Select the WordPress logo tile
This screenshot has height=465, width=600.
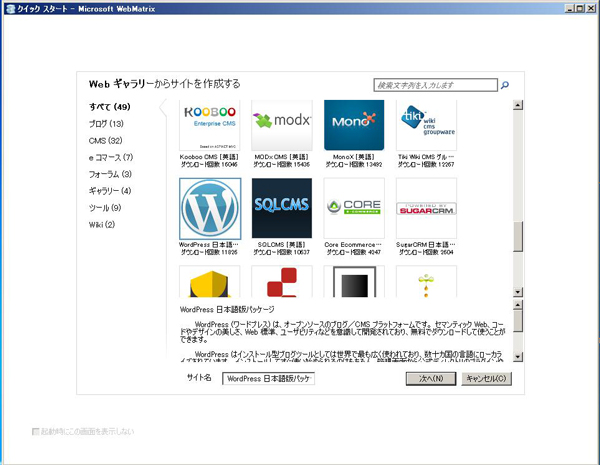click(210, 209)
